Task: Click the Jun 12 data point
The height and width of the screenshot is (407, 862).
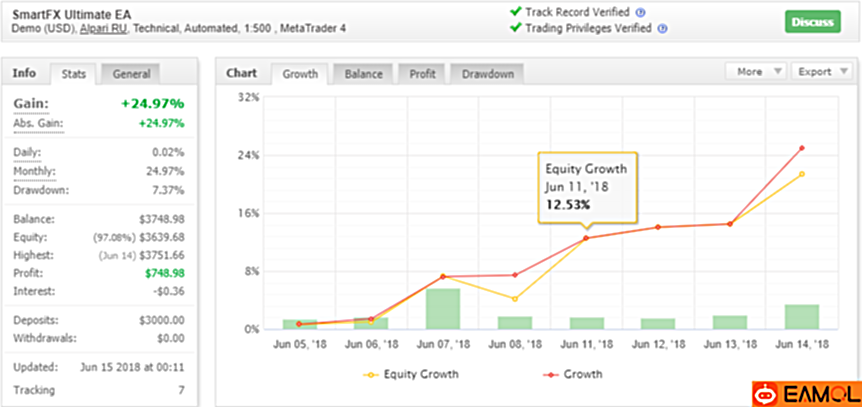Action: coord(658,227)
